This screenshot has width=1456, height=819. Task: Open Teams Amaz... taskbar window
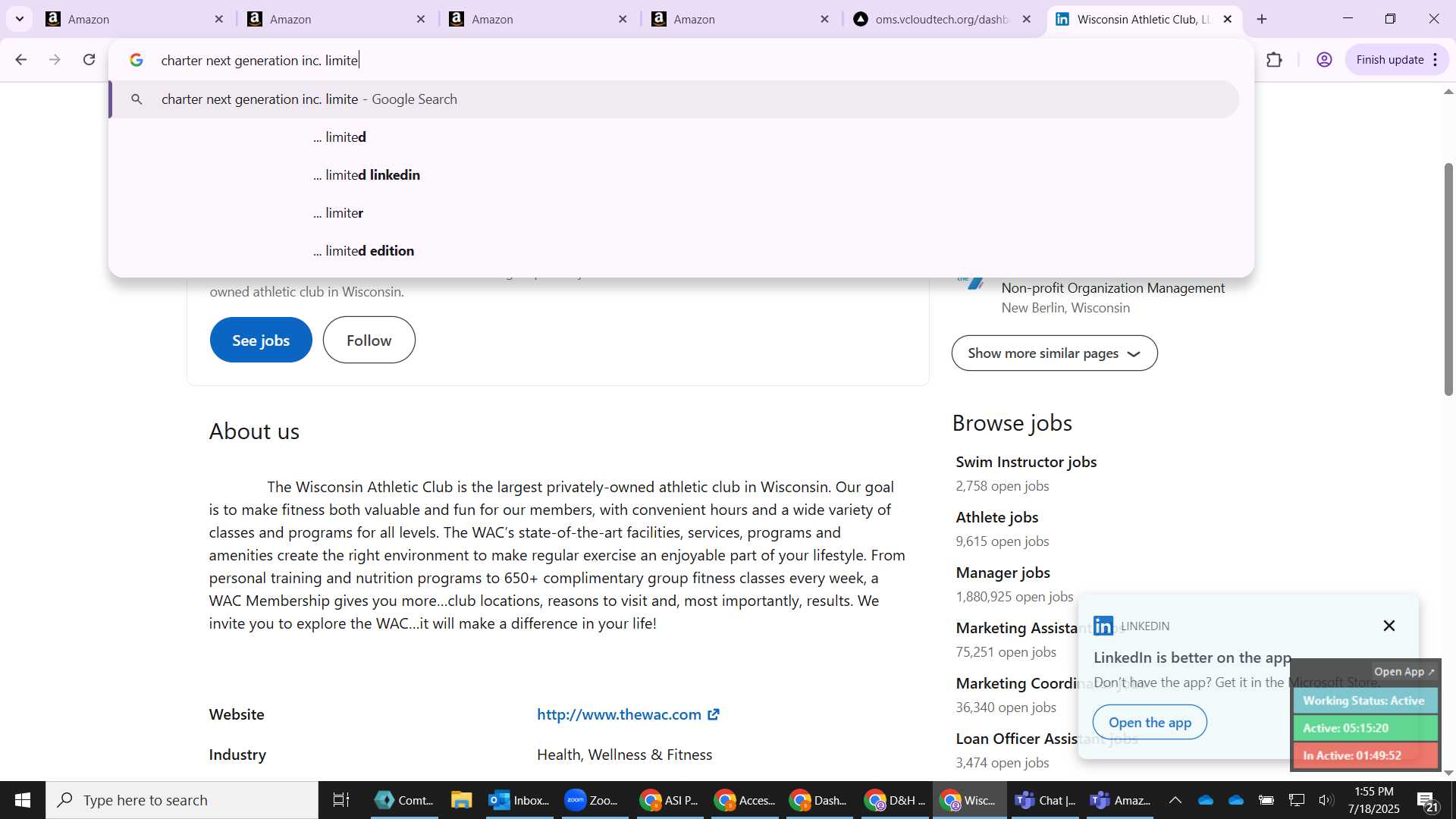coord(1120,800)
